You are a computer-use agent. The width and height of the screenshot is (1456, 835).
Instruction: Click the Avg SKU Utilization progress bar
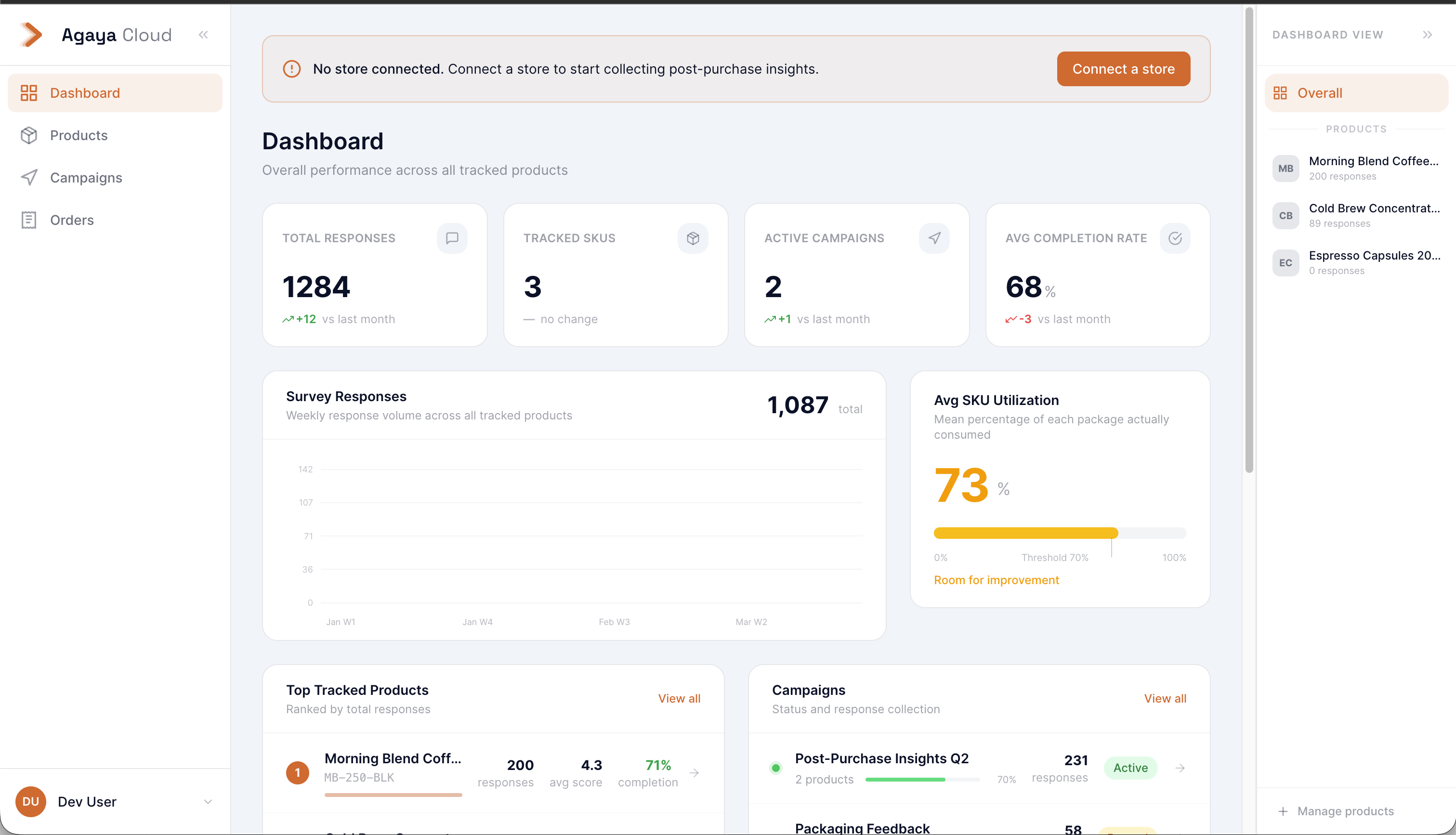coord(1060,533)
